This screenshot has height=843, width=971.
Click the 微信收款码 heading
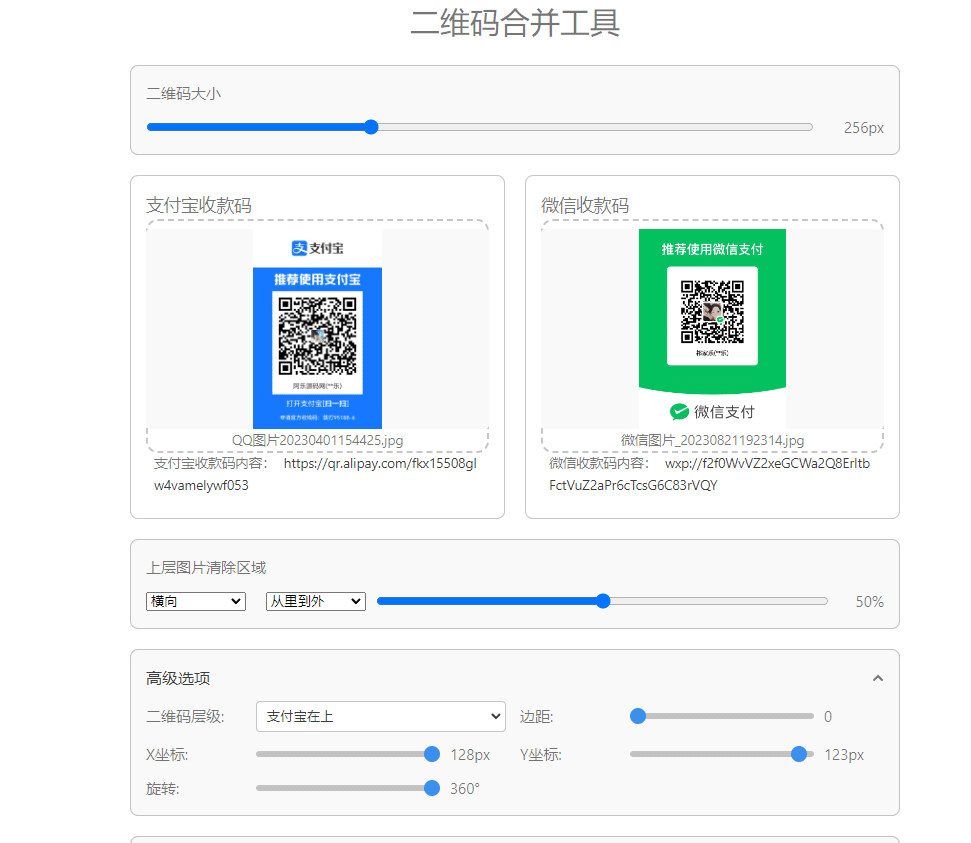(585, 205)
